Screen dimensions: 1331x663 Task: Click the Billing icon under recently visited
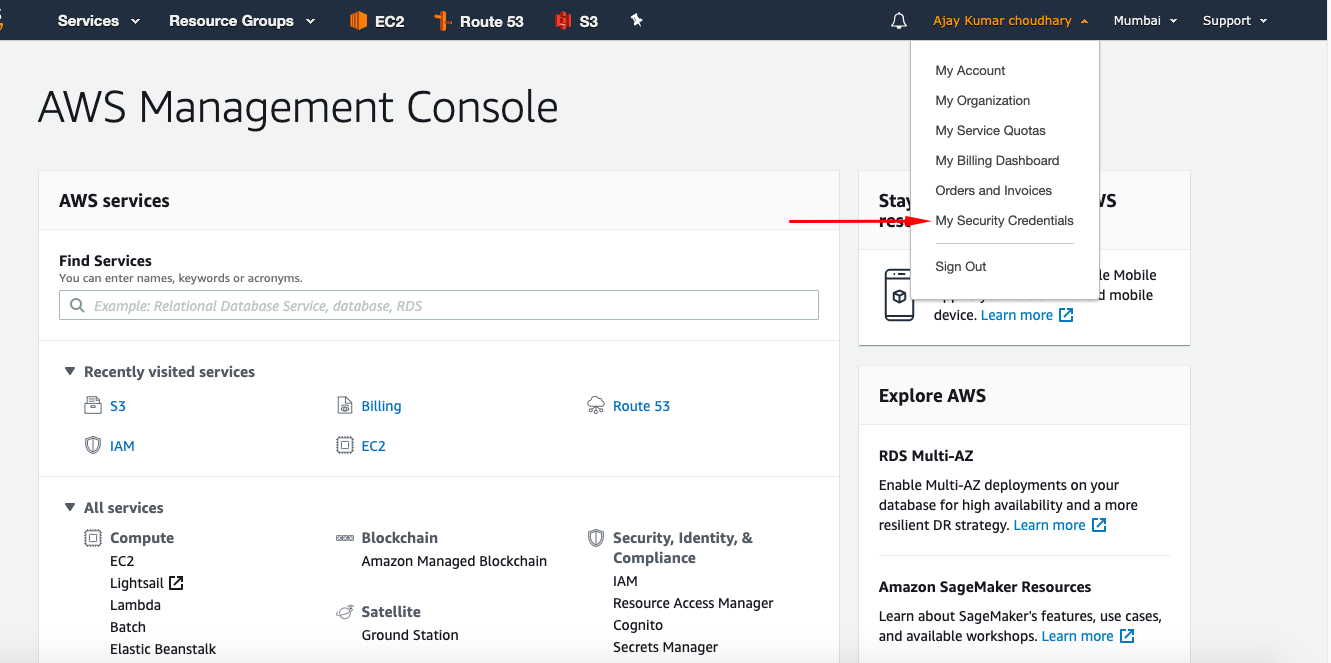[x=344, y=405]
